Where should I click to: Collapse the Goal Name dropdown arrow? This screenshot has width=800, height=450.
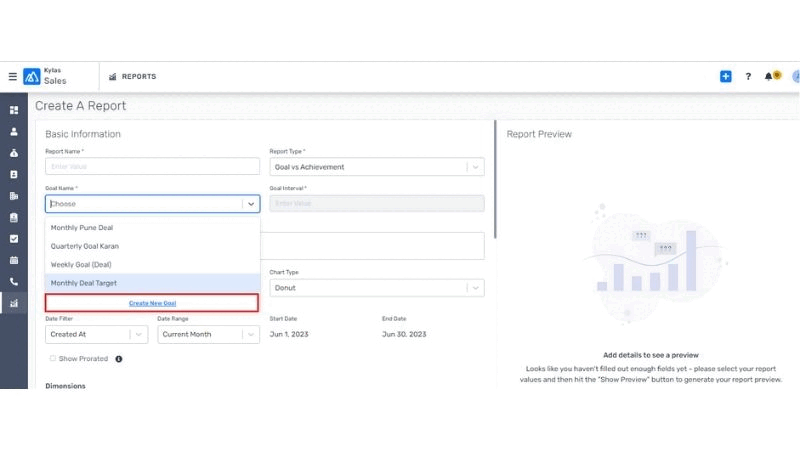[251, 204]
